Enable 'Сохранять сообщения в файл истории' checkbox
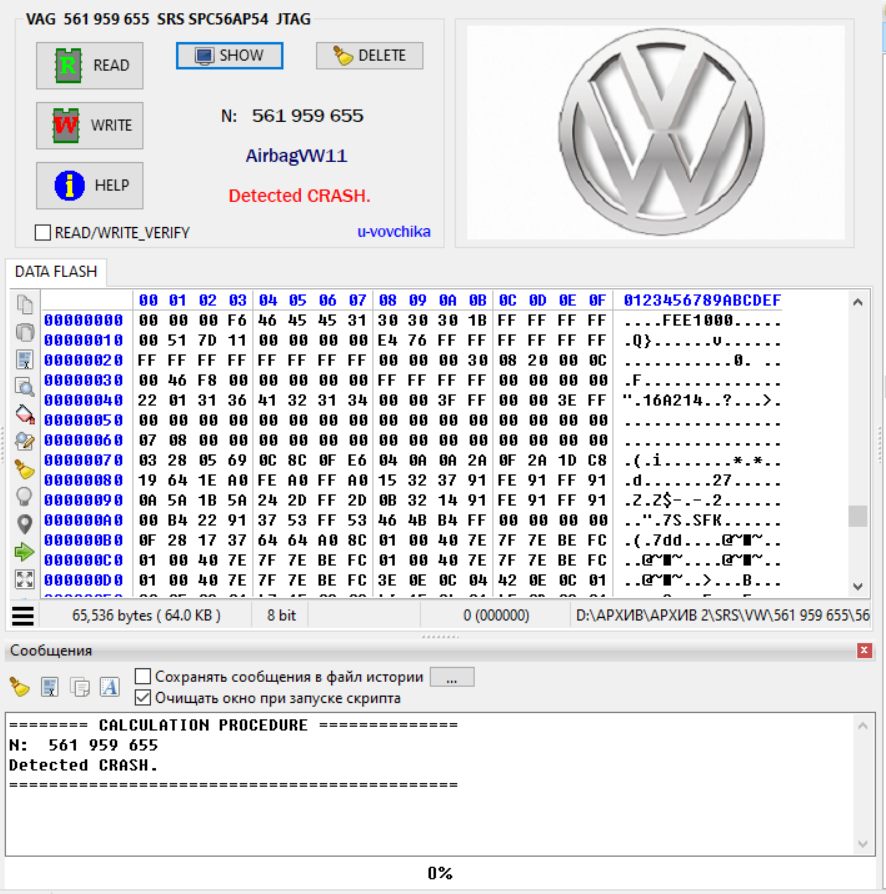 tap(143, 677)
